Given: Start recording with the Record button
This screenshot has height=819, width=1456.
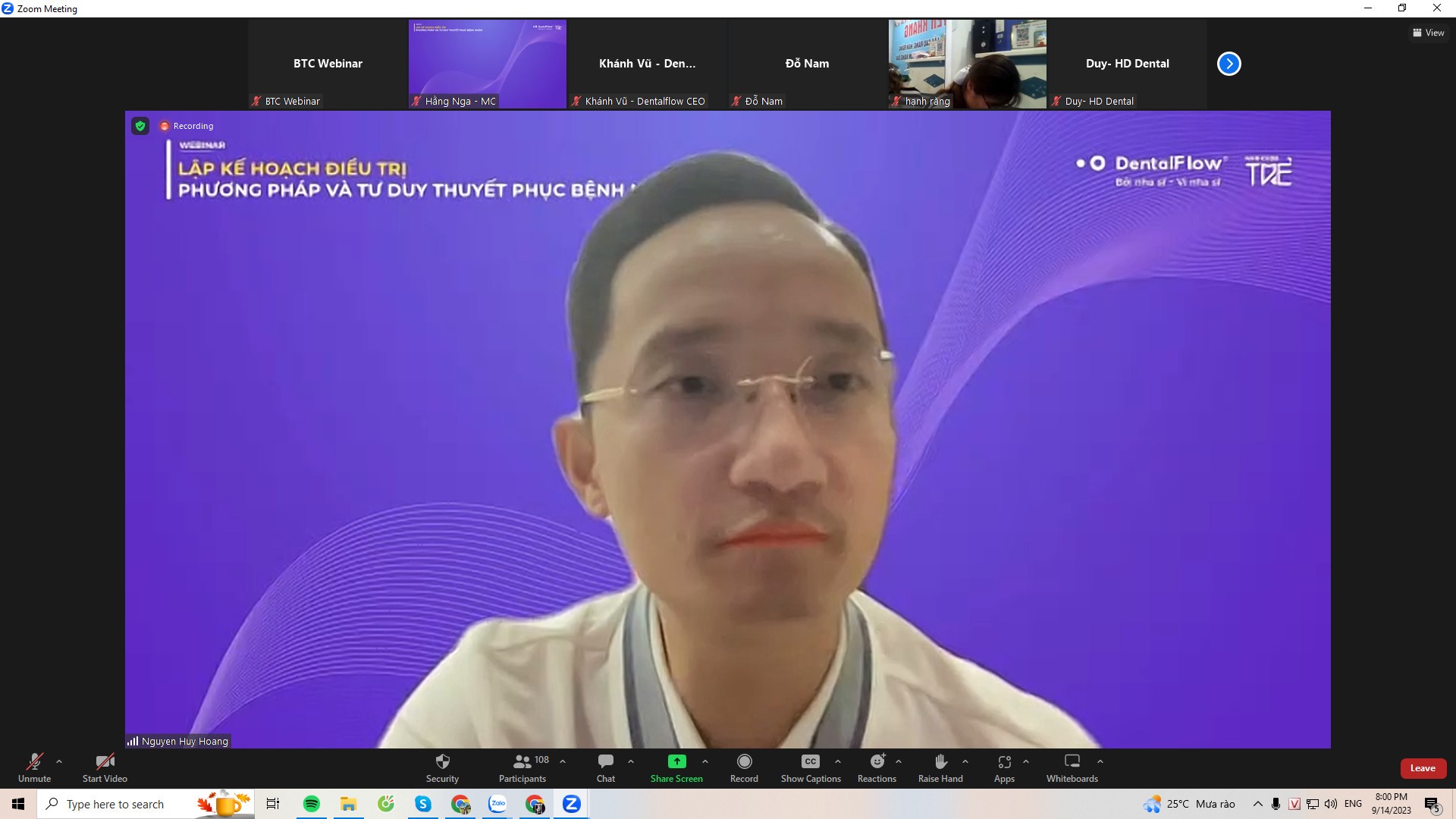Looking at the screenshot, I should tap(744, 767).
